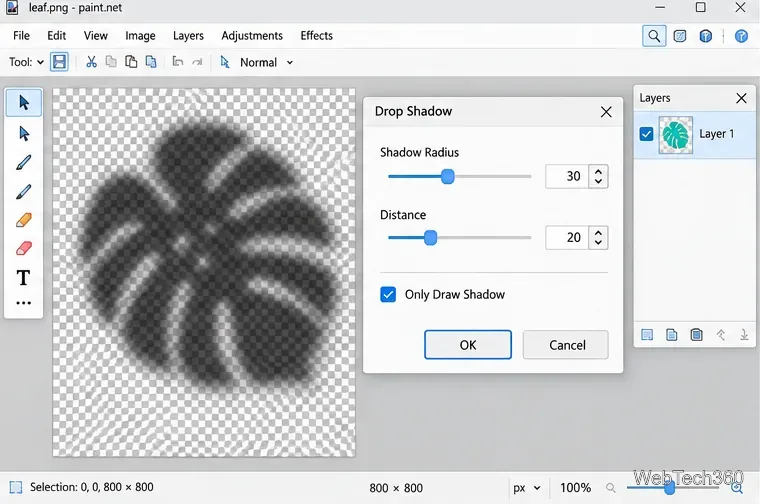760x504 pixels.
Task: Increase Shadow Radius with up stepper
Action: pos(598,172)
